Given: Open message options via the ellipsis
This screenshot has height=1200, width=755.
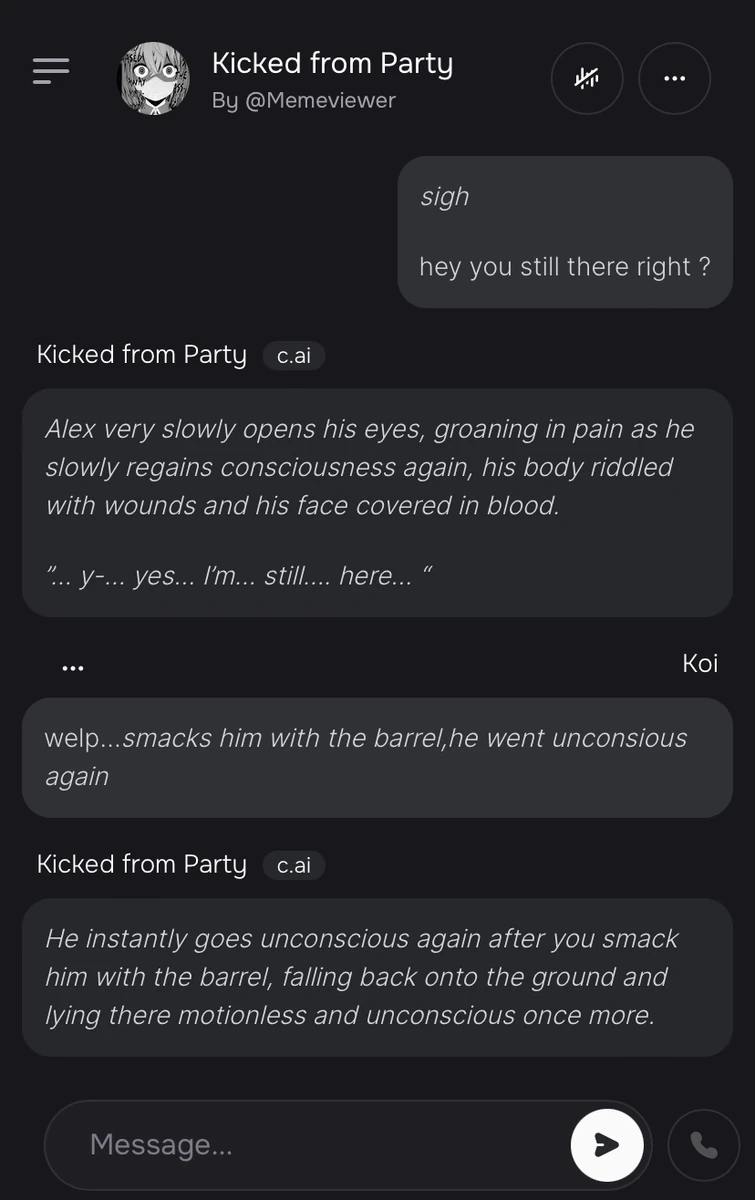Looking at the screenshot, I should [73, 664].
